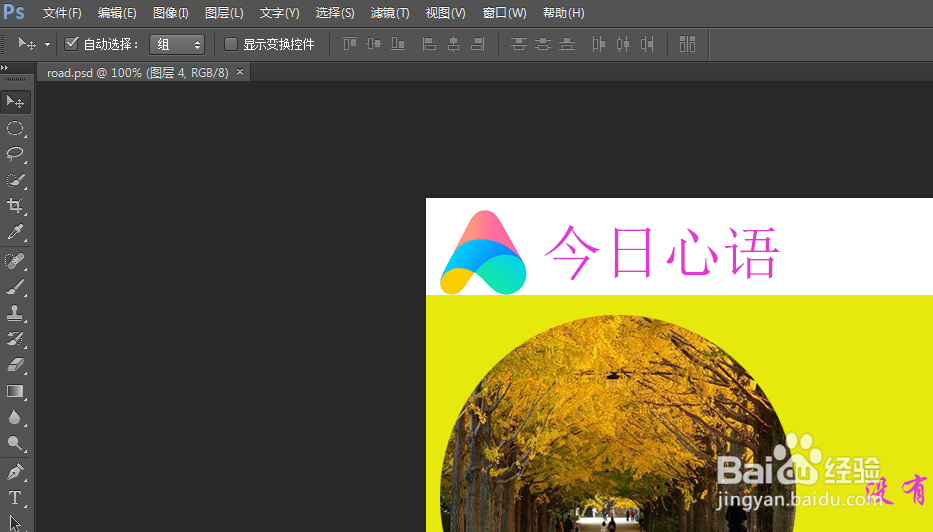Viewport: 933px width, 532px height.
Task: Select the Brush tool
Action: (15, 287)
